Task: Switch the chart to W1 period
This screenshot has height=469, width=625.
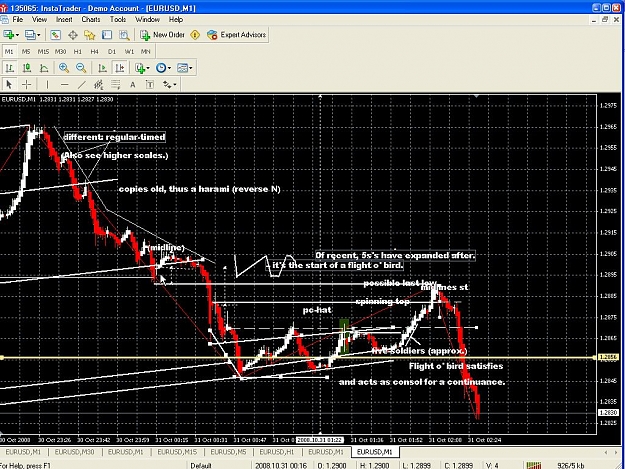Action: [129, 51]
